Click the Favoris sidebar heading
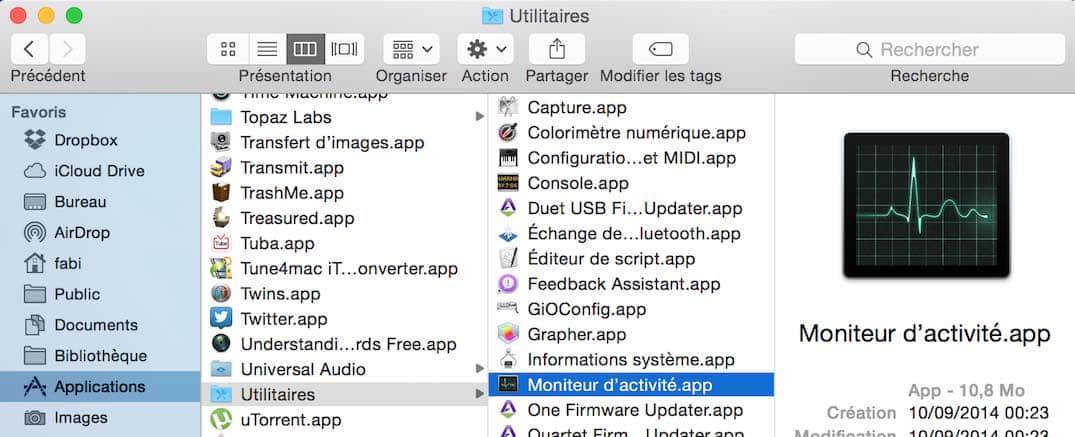This screenshot has height=437, width=1075. (39, 112)
